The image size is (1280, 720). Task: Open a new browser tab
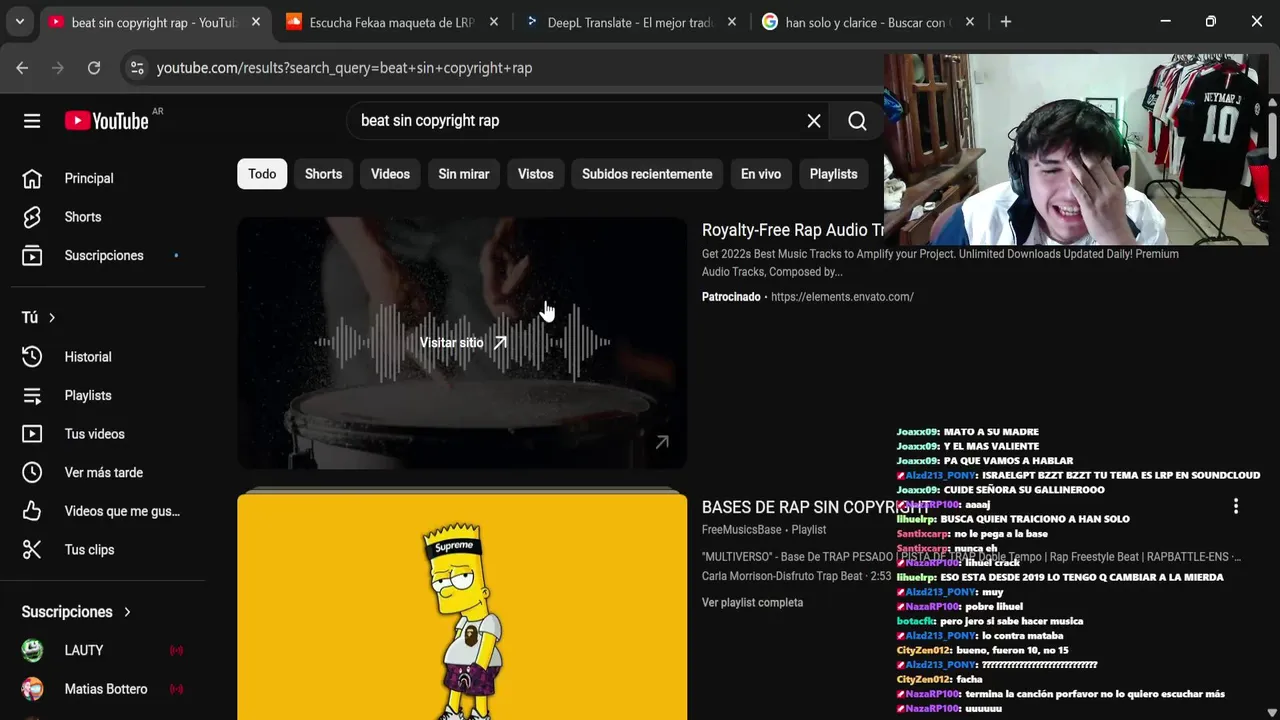(x=1006, y=22)
